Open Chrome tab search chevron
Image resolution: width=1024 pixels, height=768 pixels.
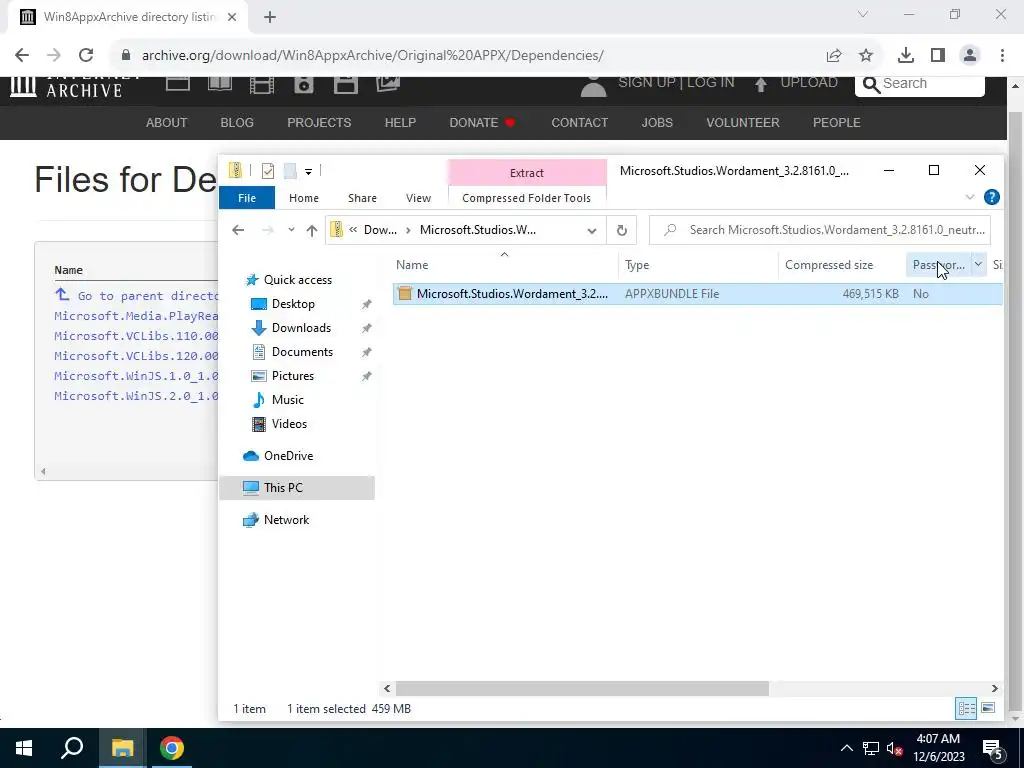[863, 14]
